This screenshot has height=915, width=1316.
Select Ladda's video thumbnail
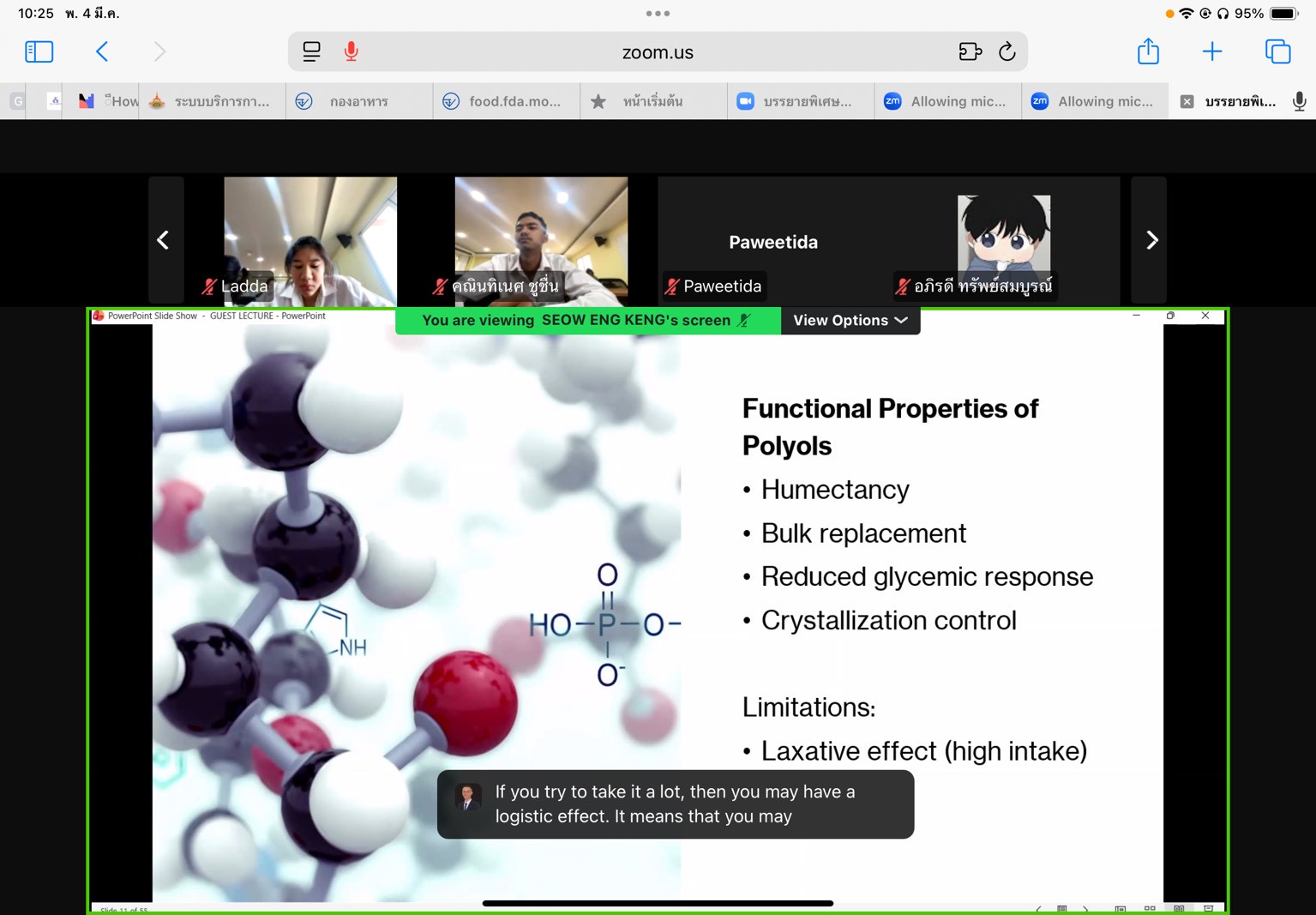310,240
